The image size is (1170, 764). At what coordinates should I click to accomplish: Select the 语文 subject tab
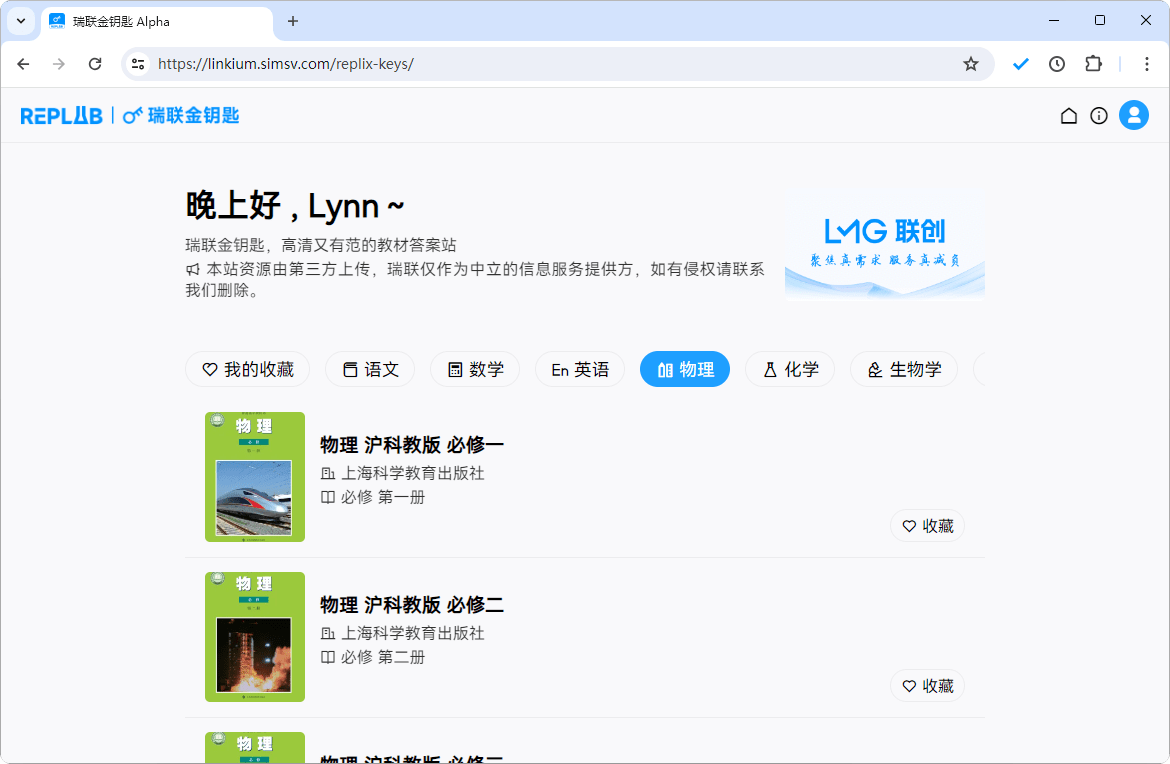tap(370, 369)
